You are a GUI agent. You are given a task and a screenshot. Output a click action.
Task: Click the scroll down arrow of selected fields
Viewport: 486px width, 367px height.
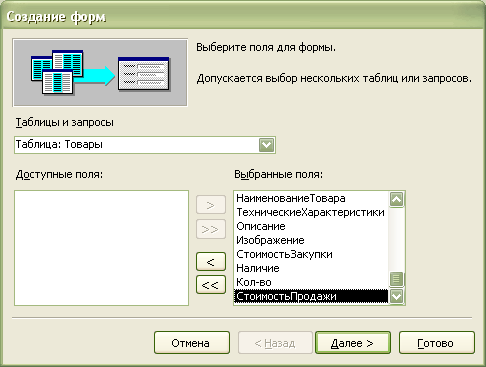pos(397,296)
